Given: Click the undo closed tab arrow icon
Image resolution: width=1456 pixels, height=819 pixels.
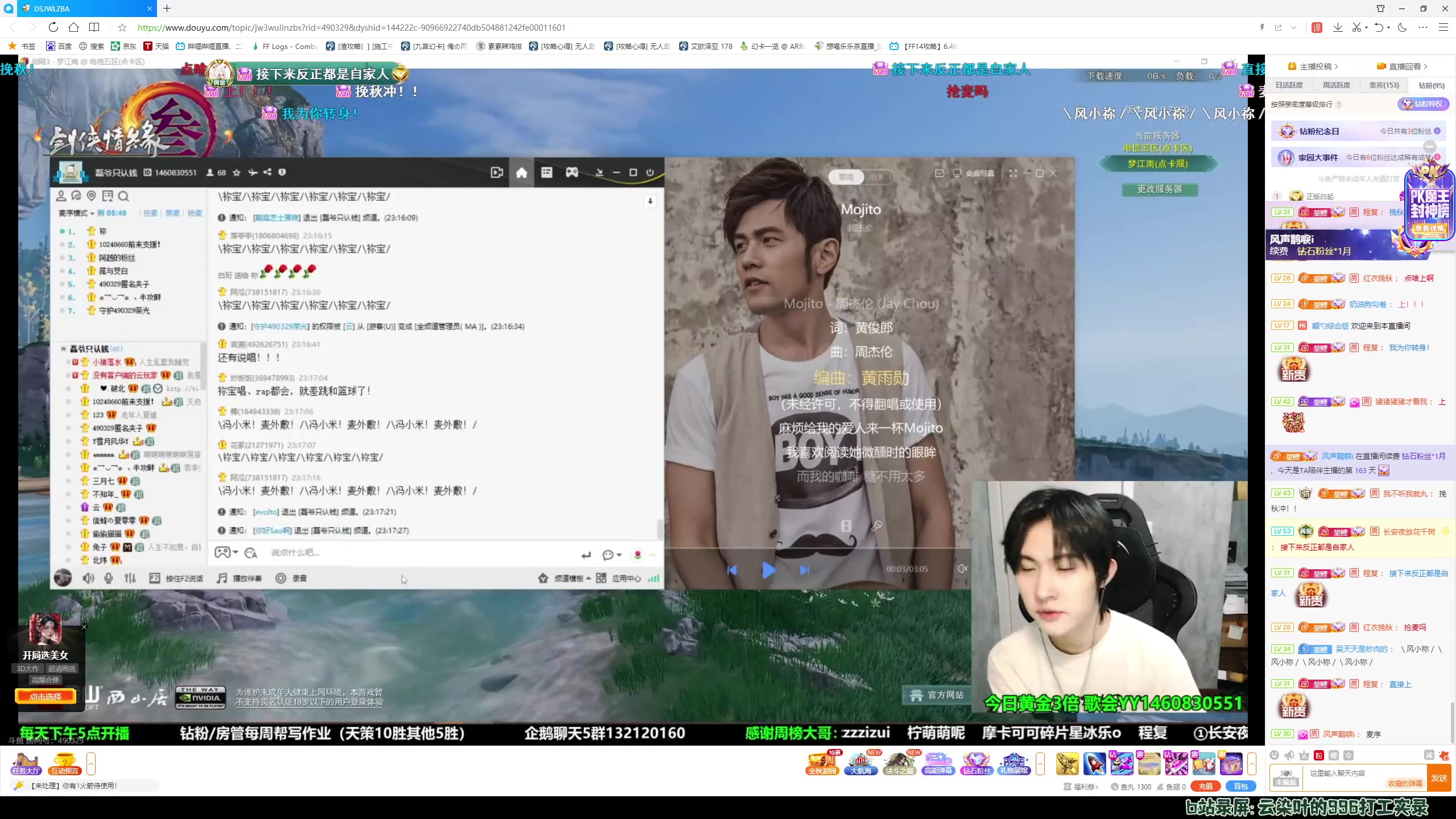Looking at the screenshot, I should coord(1379,27).
